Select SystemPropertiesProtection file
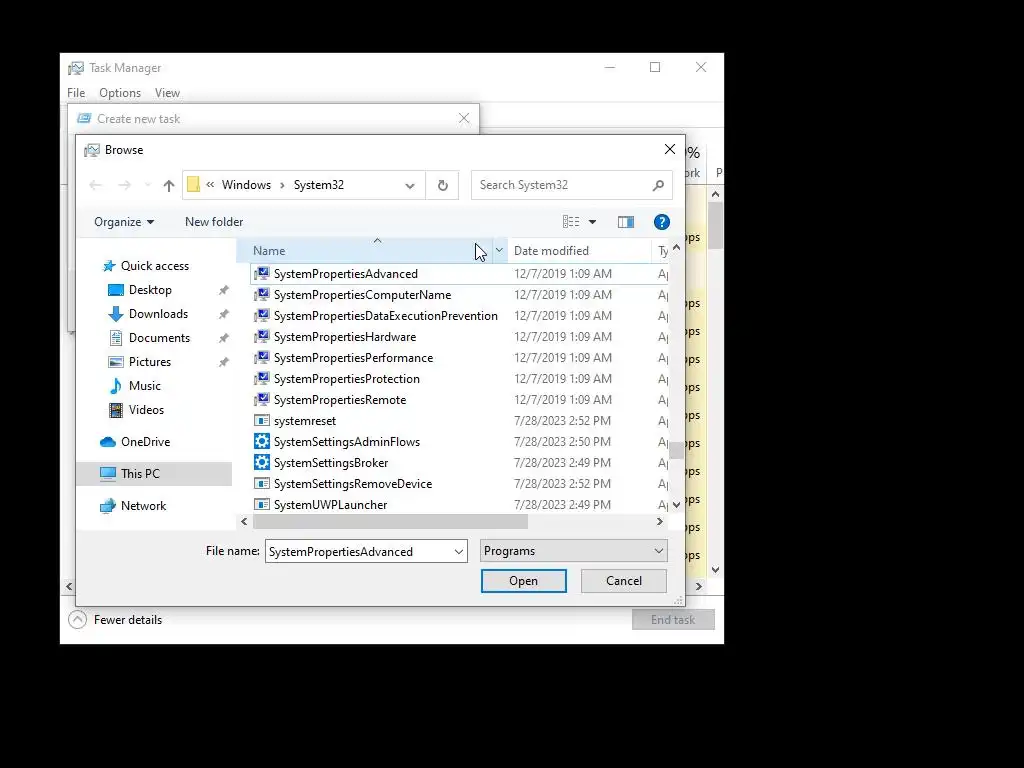The height and width of the screenshot is (768, 1024). tap(347, 379)
